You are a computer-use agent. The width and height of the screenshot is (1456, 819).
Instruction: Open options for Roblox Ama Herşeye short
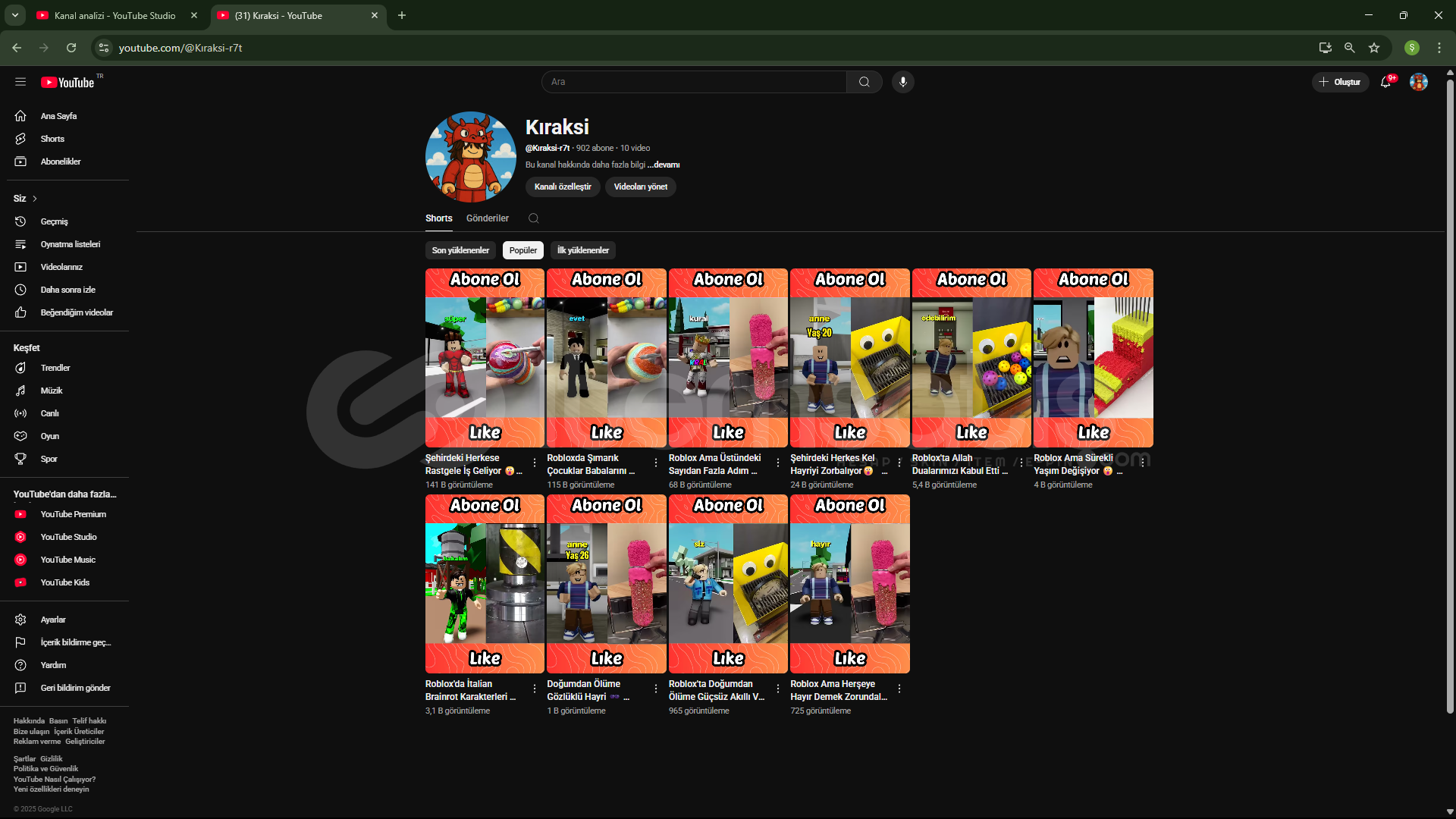pyautogui.click(x=899, y=689)
